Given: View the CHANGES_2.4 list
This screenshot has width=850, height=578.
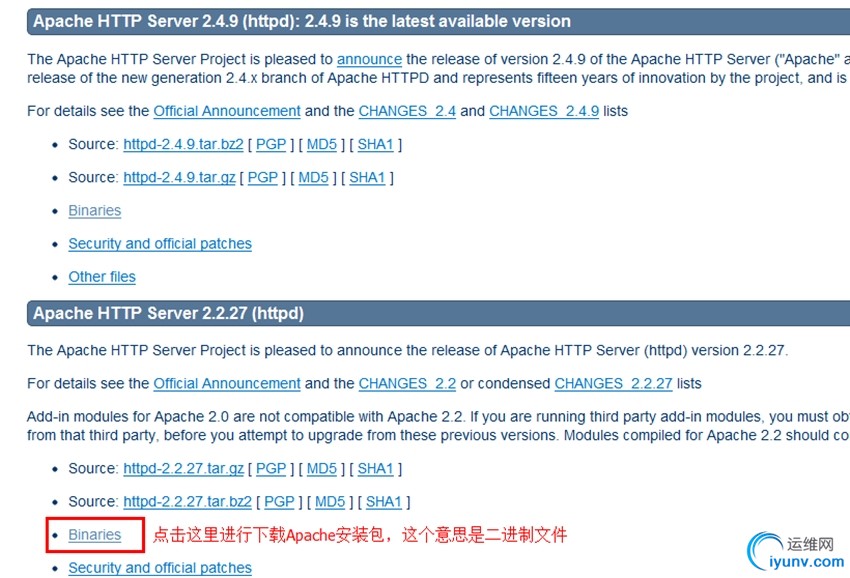Looking at the screenshot, I should pyautogui.click(x=407, y=111).
